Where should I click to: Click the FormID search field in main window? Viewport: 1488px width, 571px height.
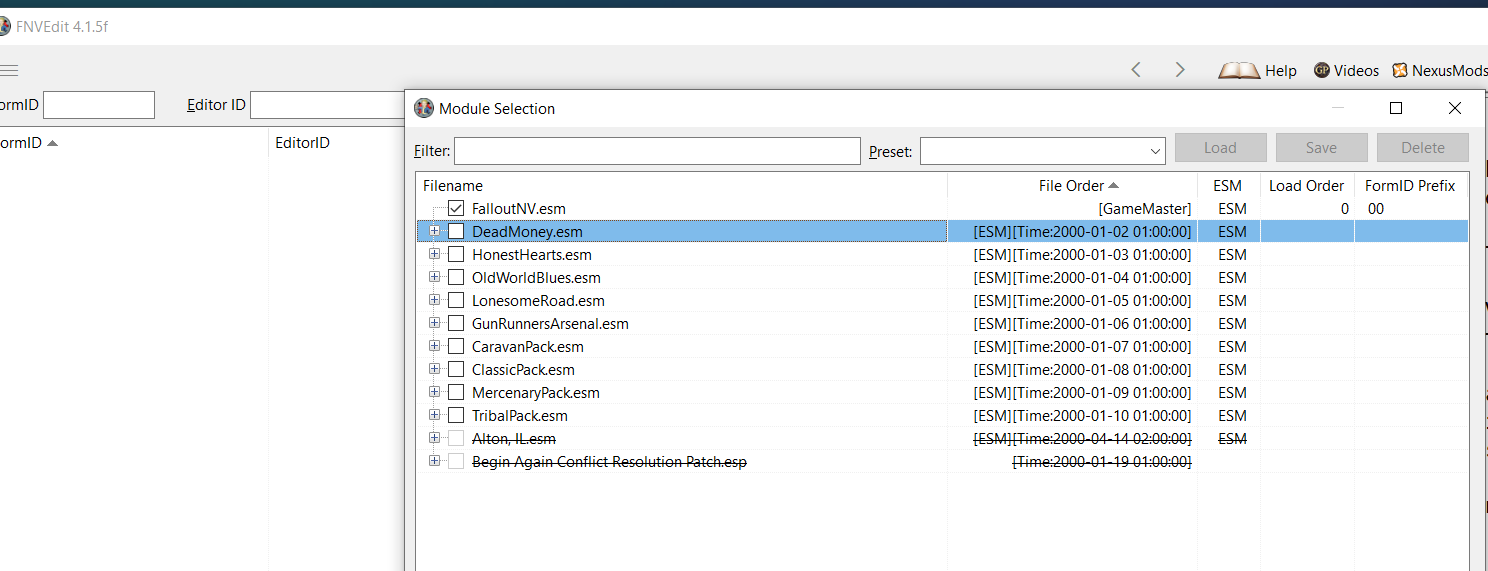click(99, 105)
